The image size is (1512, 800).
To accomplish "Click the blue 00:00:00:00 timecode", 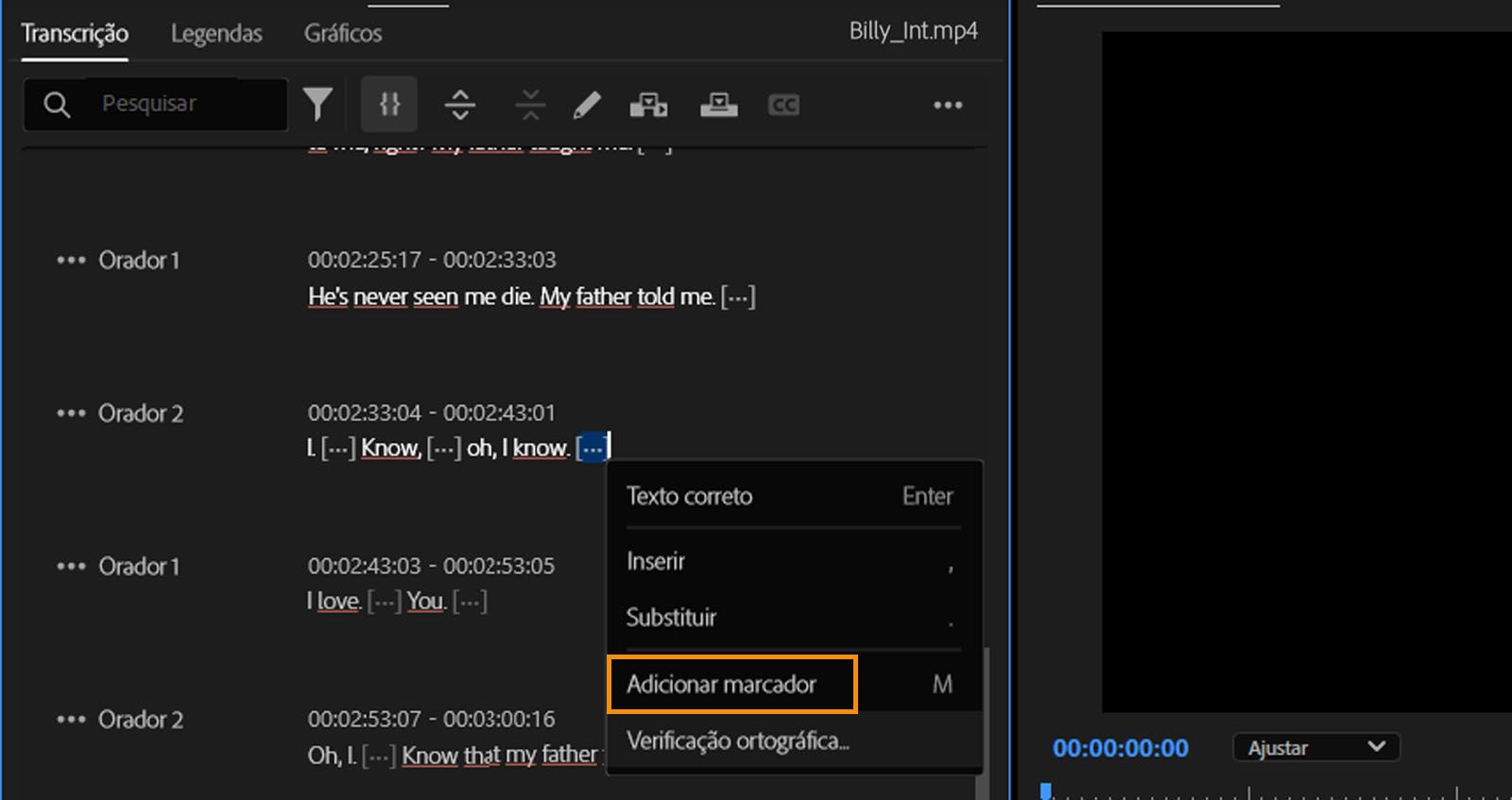I will point(1121,748).
